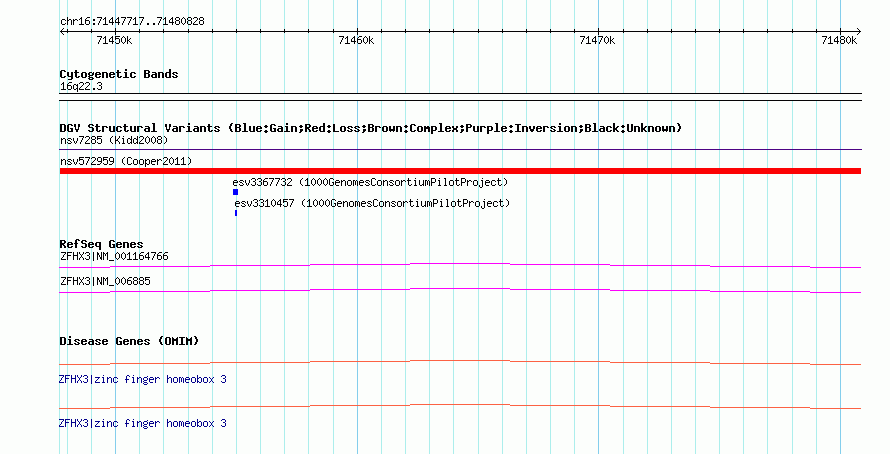
Task: Click the 71460k ruler tick label
Action: pos(356,40)
